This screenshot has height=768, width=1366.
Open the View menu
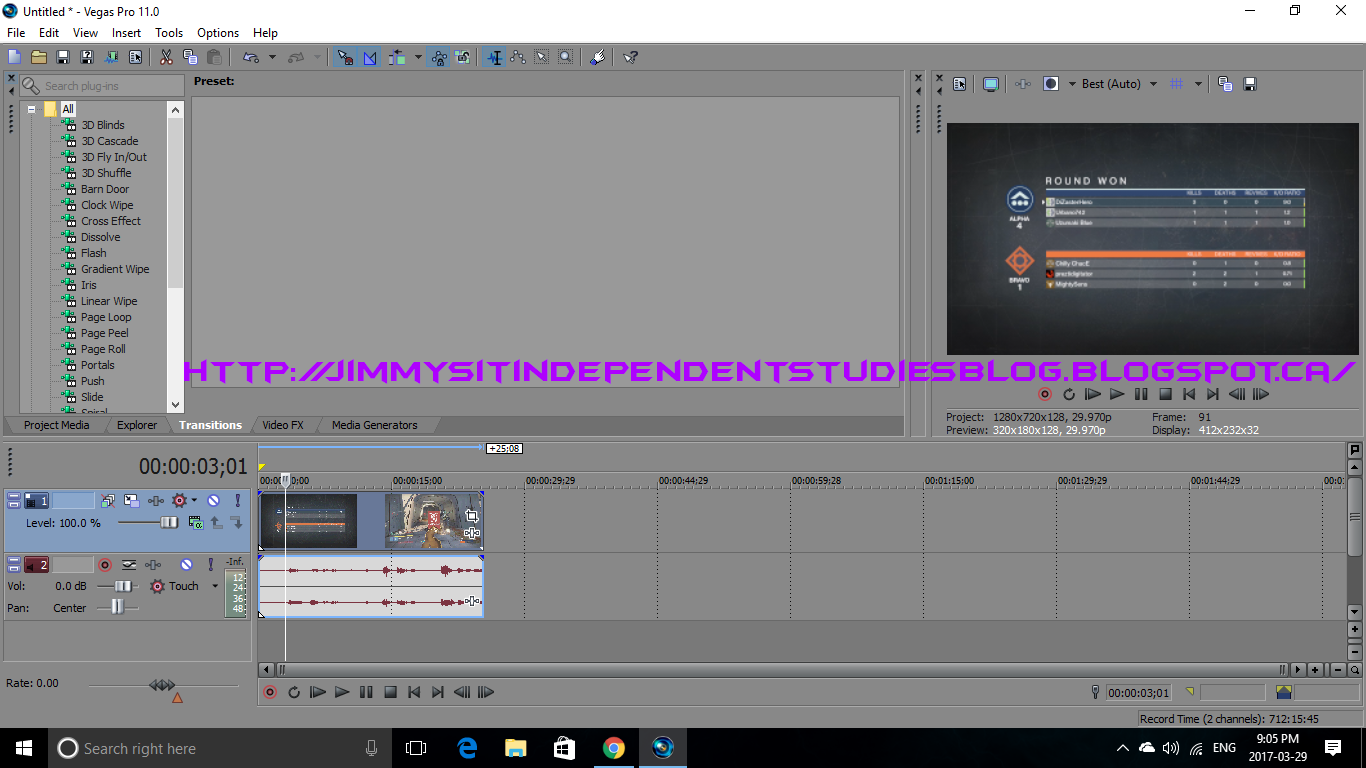pos(85,33)
